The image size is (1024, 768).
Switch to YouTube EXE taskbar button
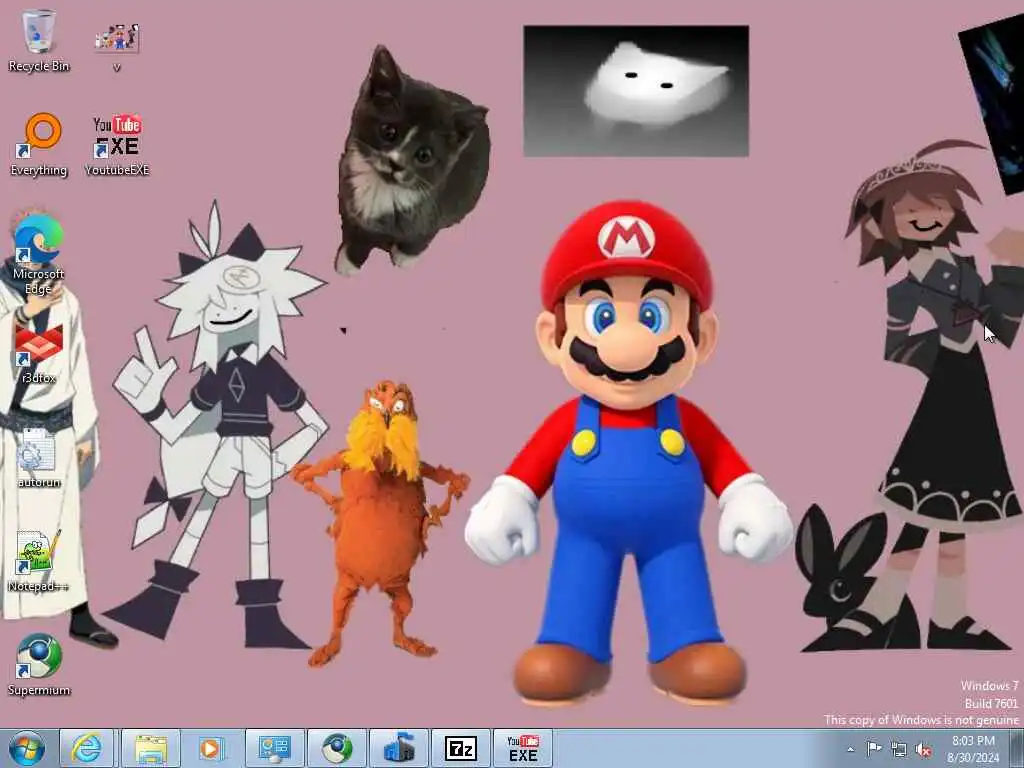pyautogui.click(x=522, y=748)
